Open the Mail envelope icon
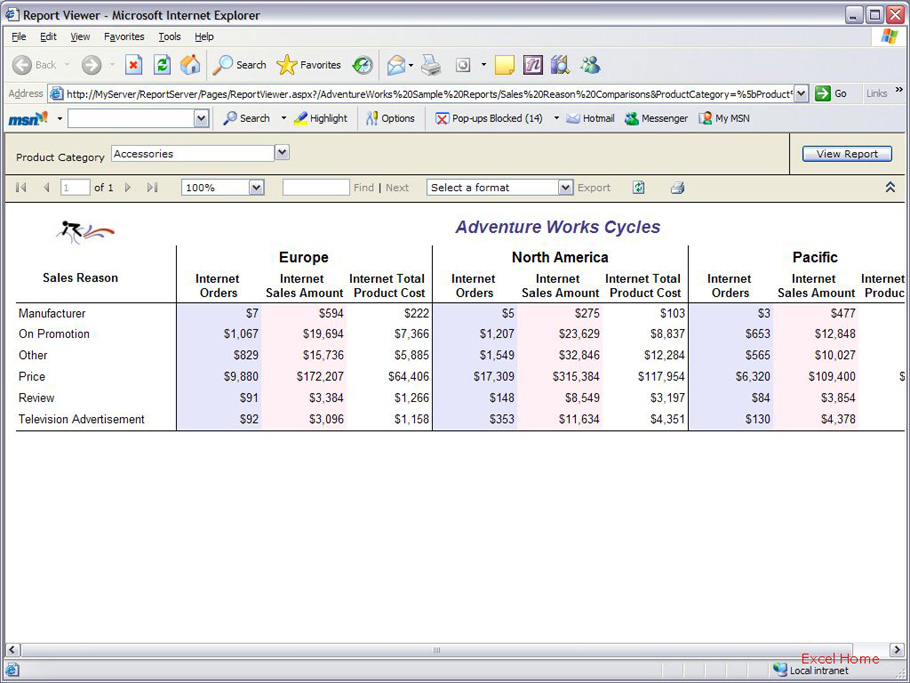The height and width of the screenshot is (683, 910). click(396, 65)
